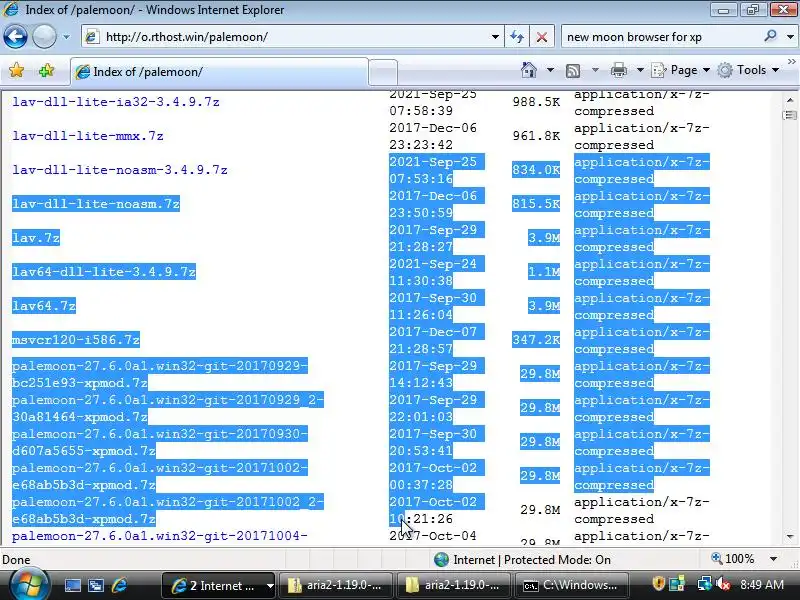Open the palemoon git-20170930-d607a5655-xpmod.7z link
Screen dimensions: 800x600
(x=160, y=442)
